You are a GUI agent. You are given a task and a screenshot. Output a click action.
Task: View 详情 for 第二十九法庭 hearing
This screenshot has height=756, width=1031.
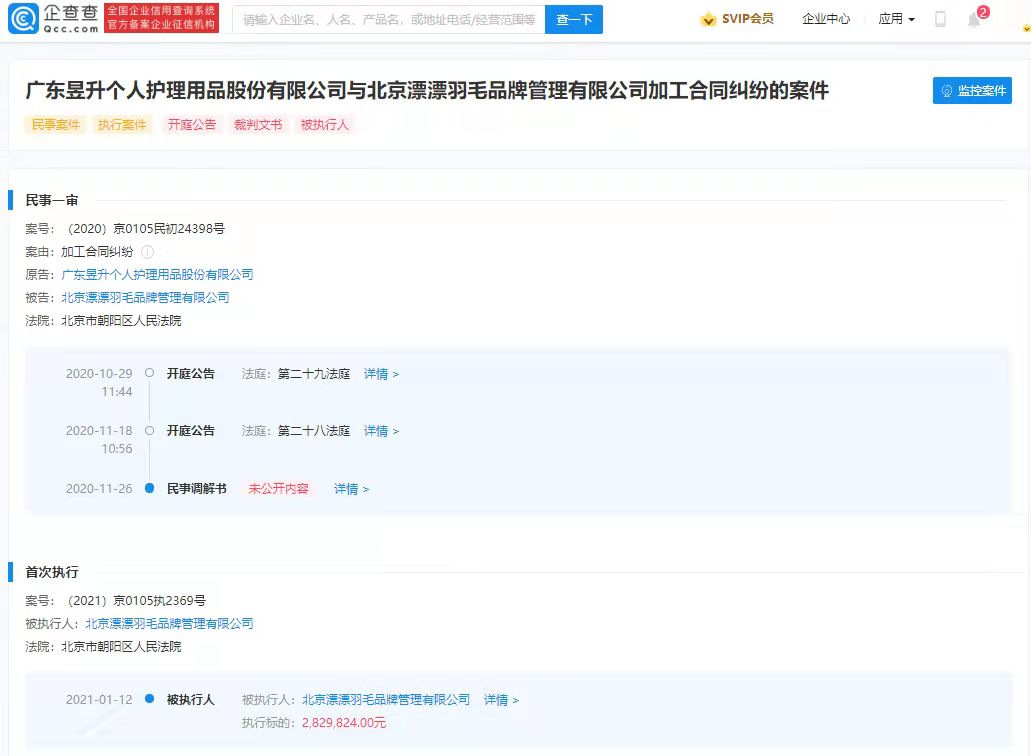[381, 374]
